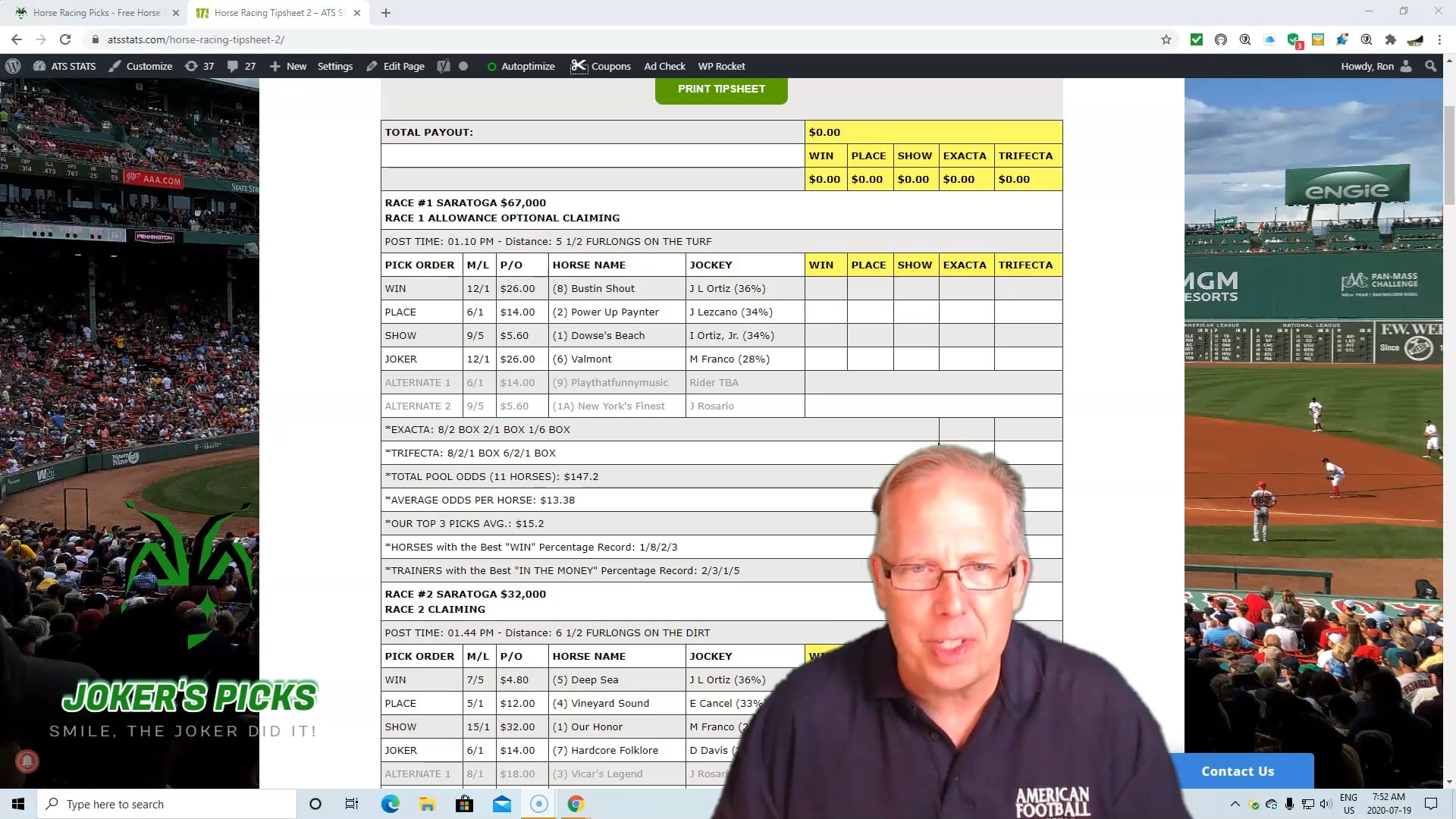The height and width of the screenshot is (819, 1456).
Task: Open Yoast SEO icon in admin bar
Action: pos(444,66)
